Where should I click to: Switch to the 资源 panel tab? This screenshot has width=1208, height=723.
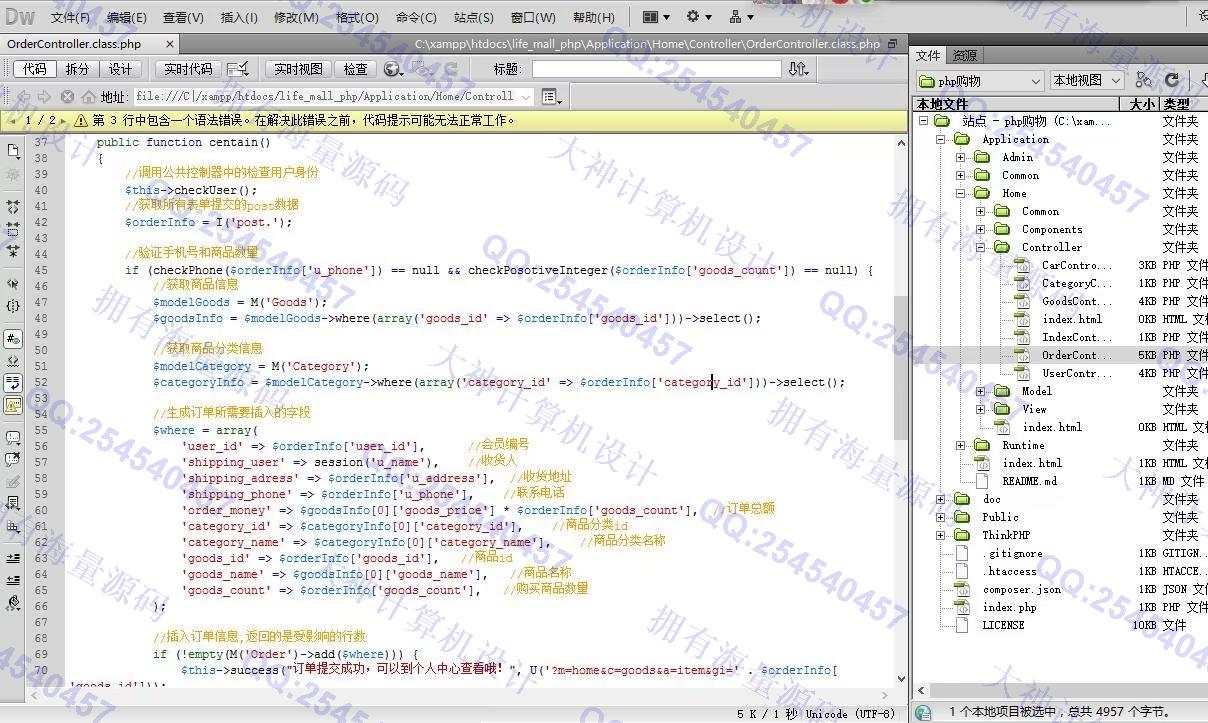click(965, 55)
